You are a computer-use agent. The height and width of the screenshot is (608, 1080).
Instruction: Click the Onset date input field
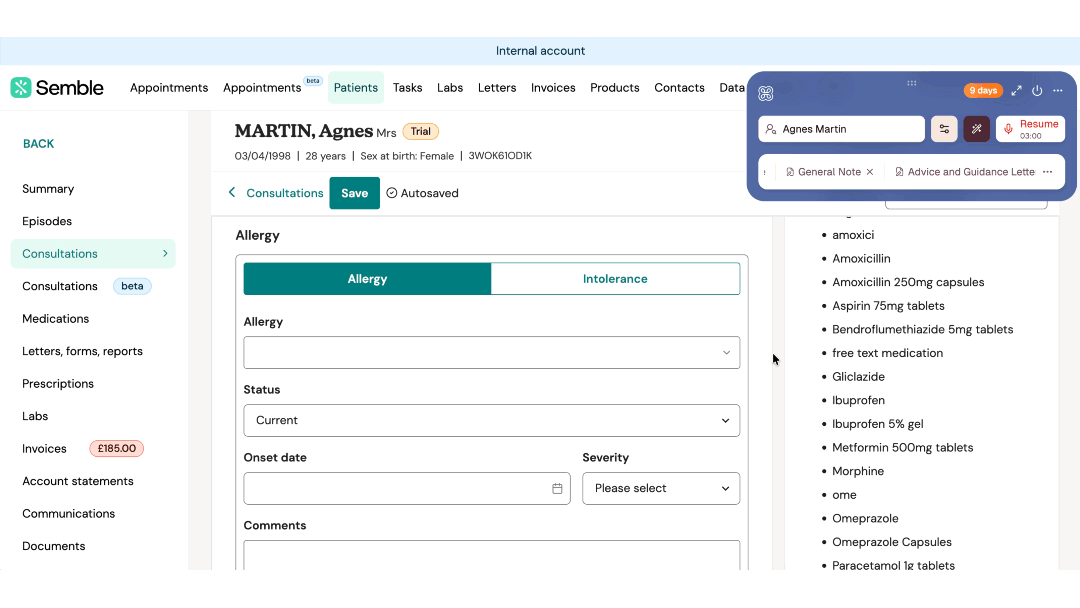click(407, 488)
